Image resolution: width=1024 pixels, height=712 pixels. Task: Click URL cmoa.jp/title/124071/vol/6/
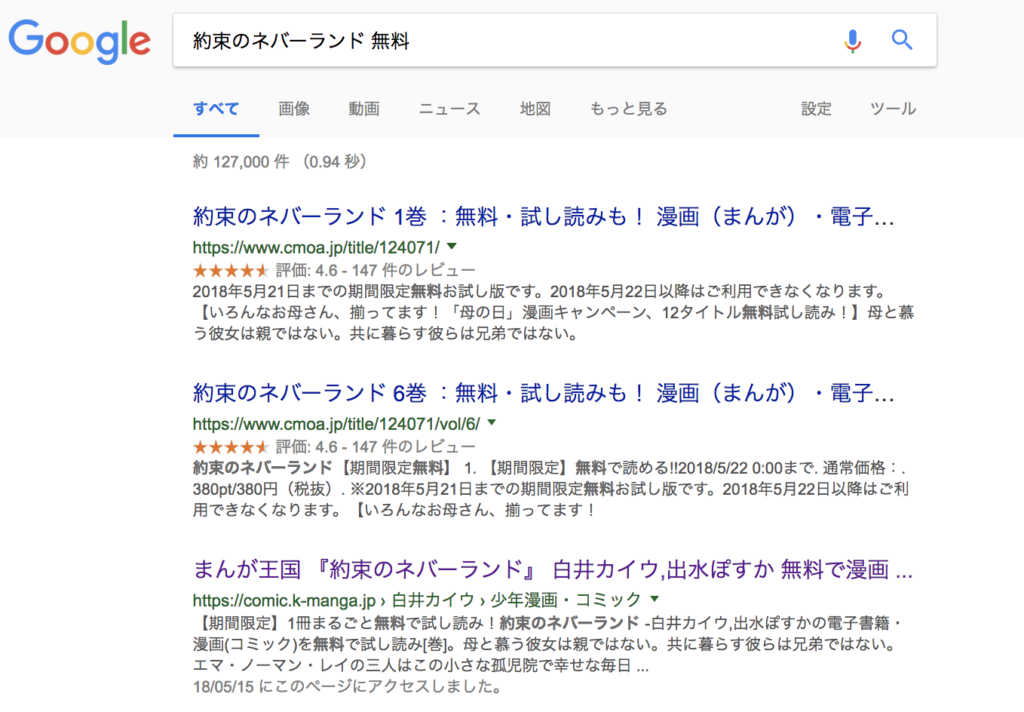click(336, 424)
